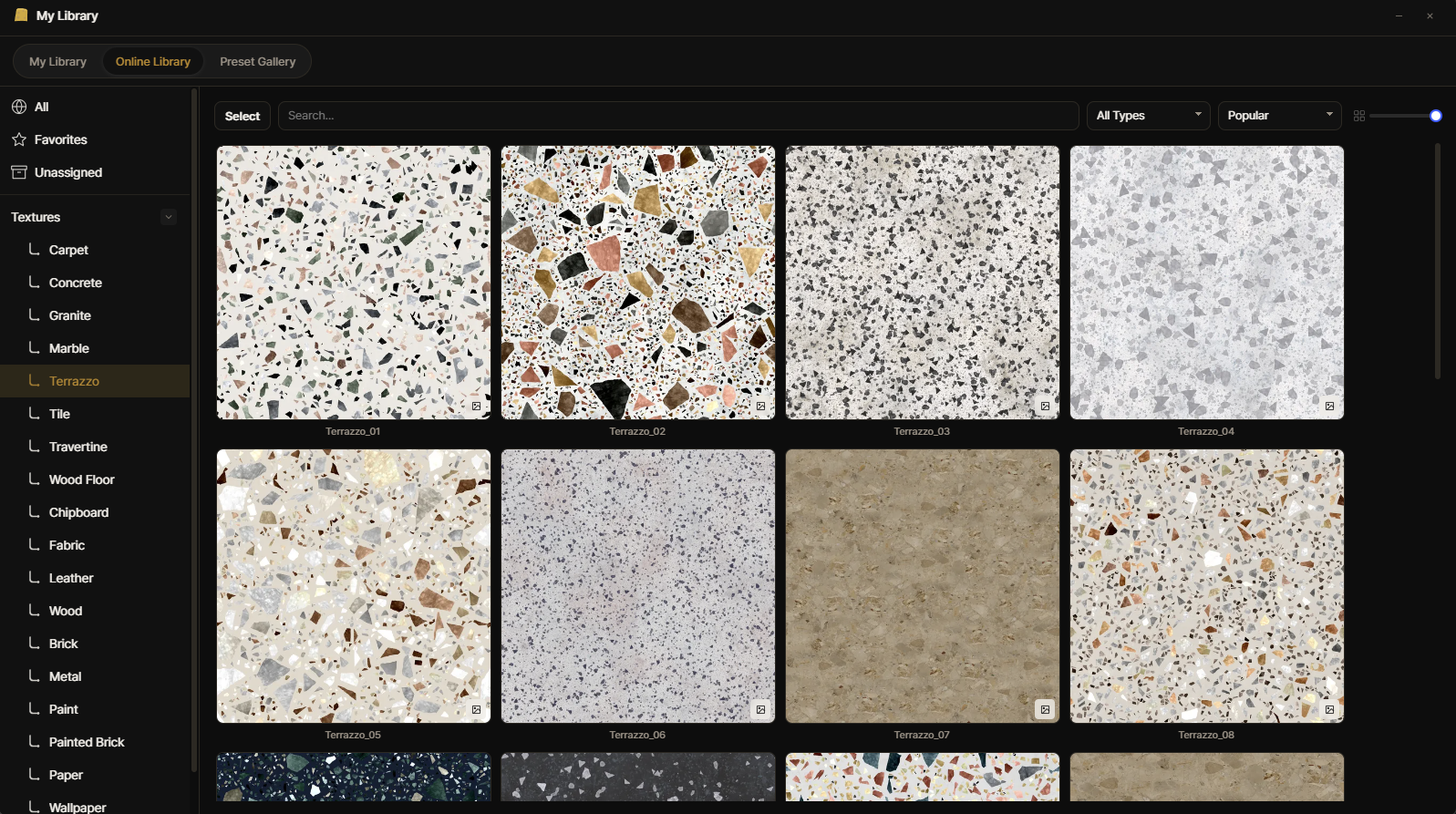Screen dimensions: 1456x814
Task: Open the Wood Floor category
Action: point(95,479)
